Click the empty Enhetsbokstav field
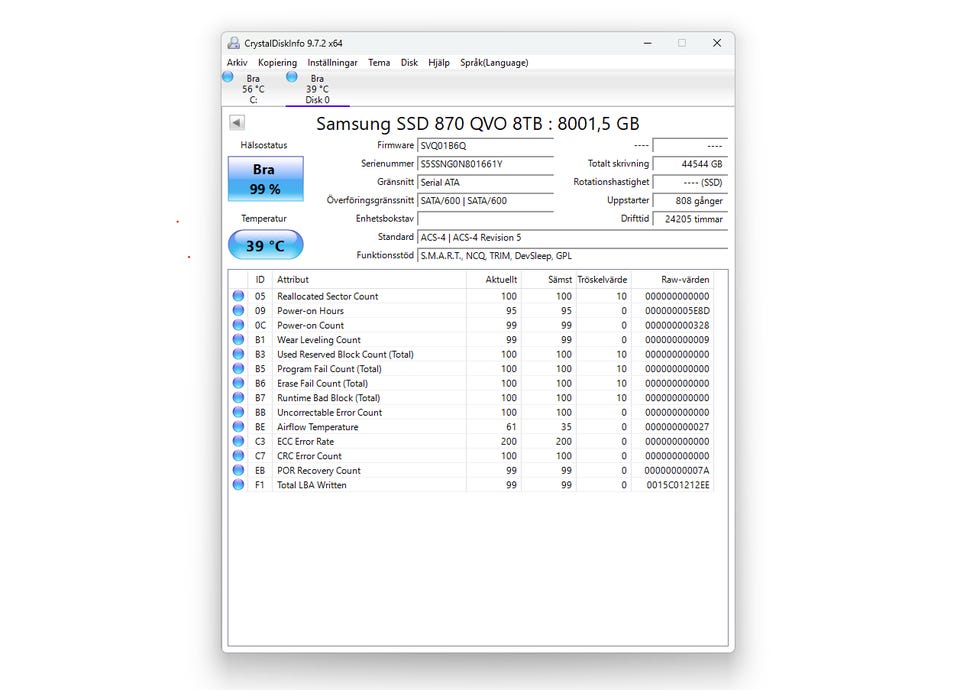The image size is (960, 690). [x=486, y=219]
